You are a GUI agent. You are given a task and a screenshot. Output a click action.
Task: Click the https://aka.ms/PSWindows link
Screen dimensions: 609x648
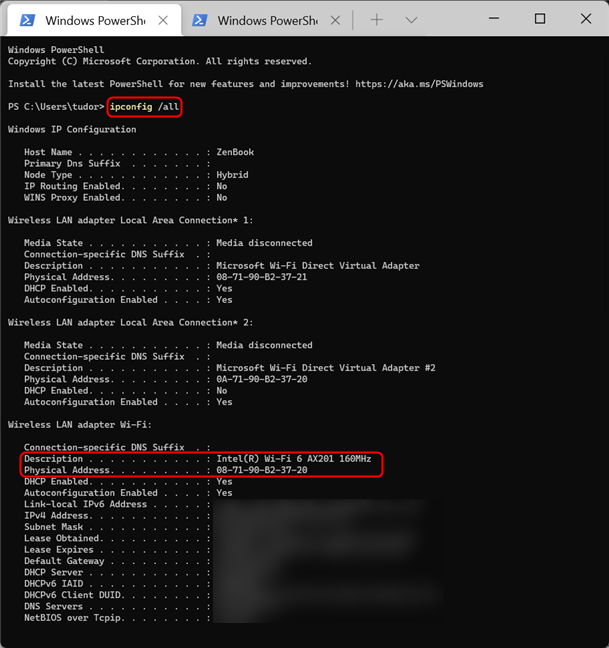419,84
